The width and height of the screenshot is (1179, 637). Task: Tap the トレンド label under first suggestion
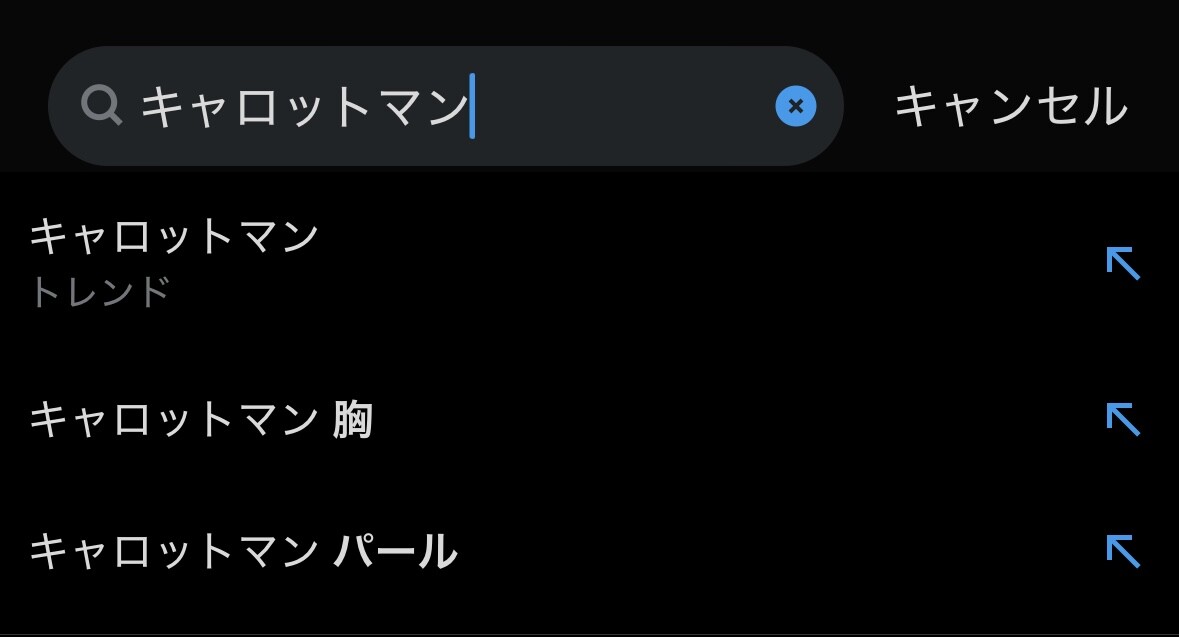[x=100, y=292]
